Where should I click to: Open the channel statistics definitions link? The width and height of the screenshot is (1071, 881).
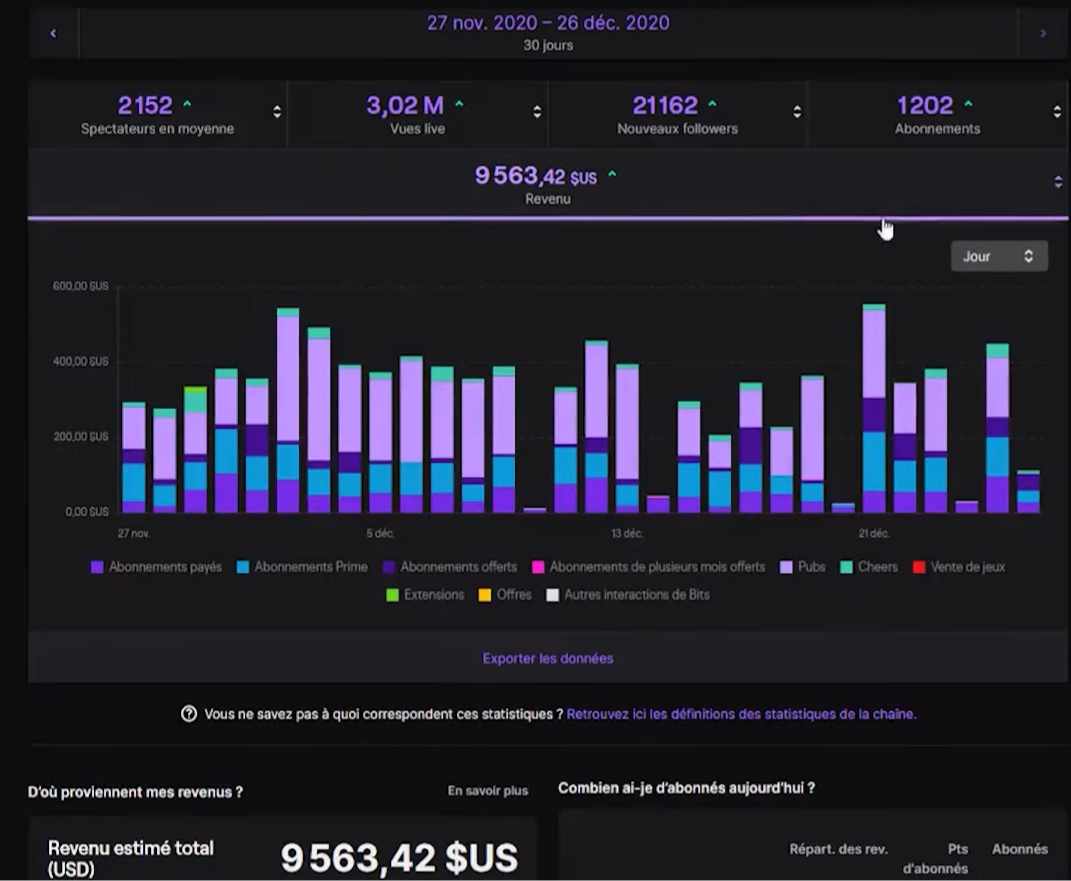pos(741,714)
